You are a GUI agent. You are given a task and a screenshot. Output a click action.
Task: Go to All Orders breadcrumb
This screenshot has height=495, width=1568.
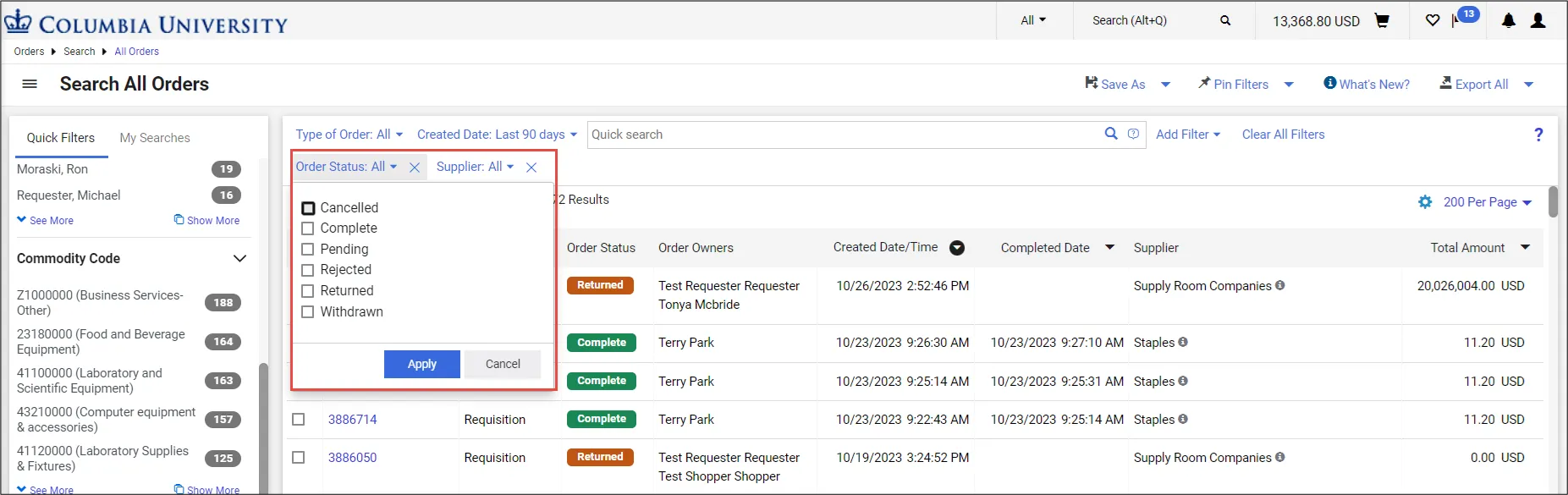tap(137, 52)
